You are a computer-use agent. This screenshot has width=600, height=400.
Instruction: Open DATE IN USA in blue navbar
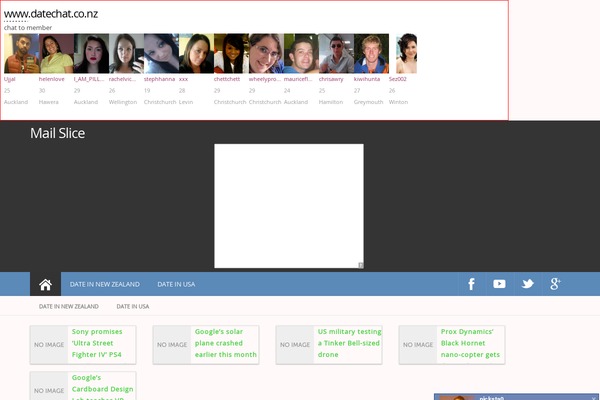pyautogui.click(x=176, y=284)
